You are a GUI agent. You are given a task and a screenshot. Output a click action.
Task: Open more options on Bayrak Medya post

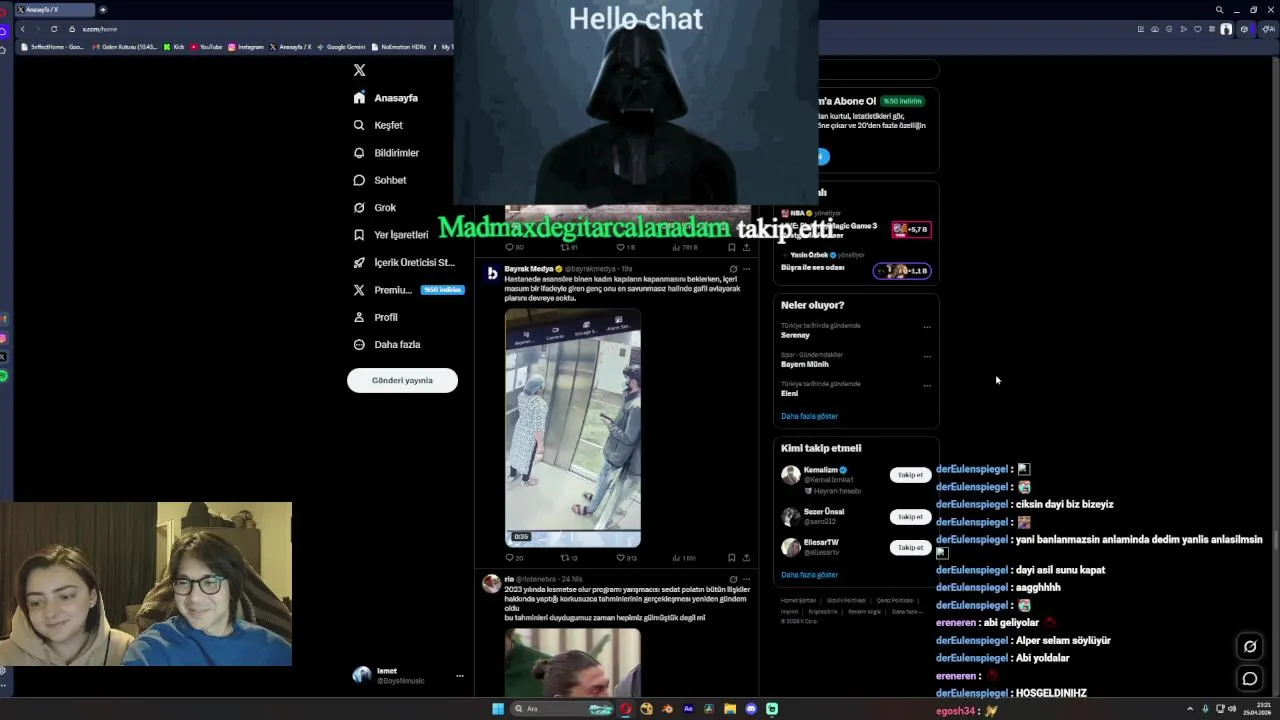coord(746,269)
